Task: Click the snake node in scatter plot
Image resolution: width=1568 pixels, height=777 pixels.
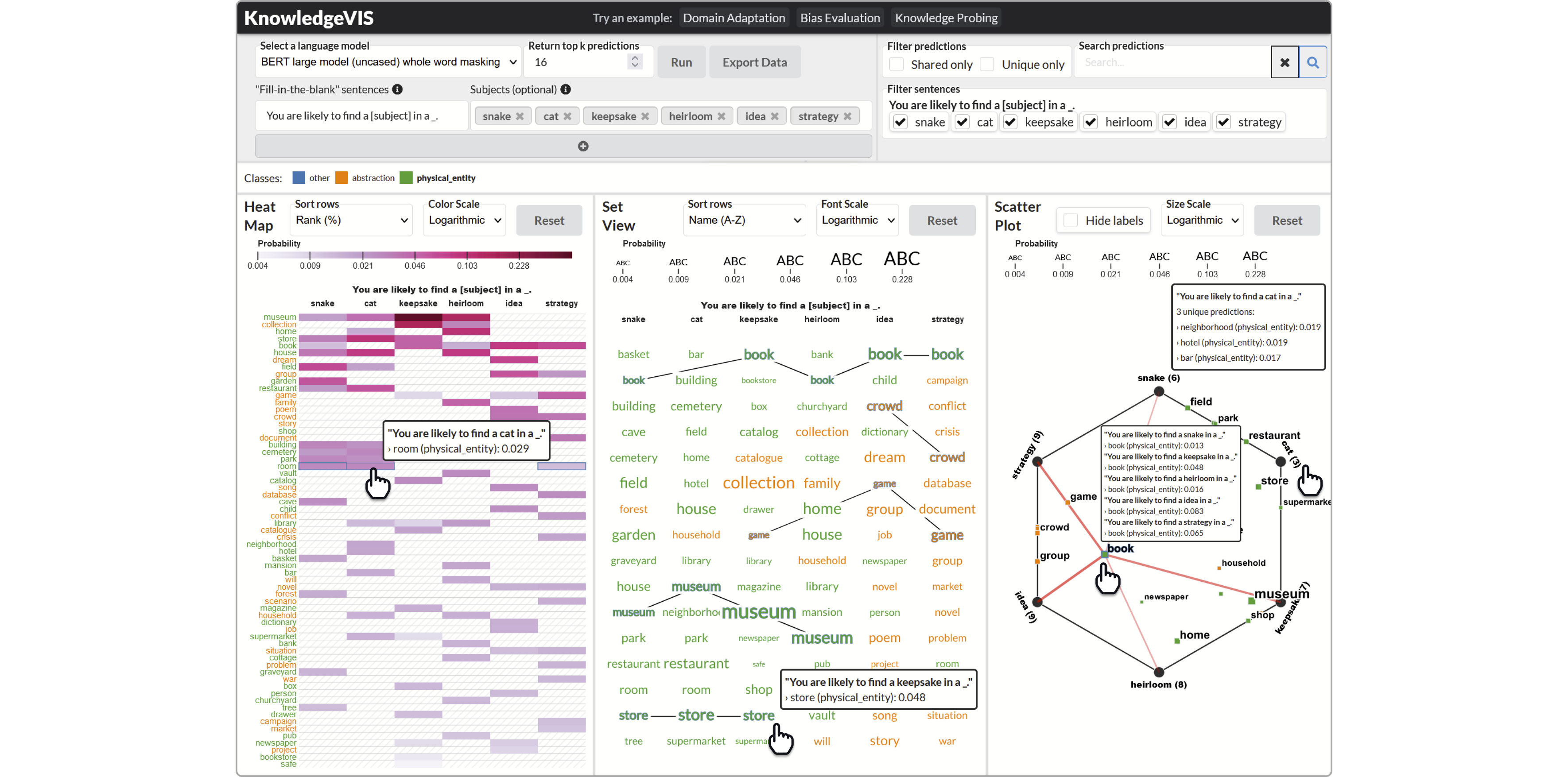Action: point(1159,392)
